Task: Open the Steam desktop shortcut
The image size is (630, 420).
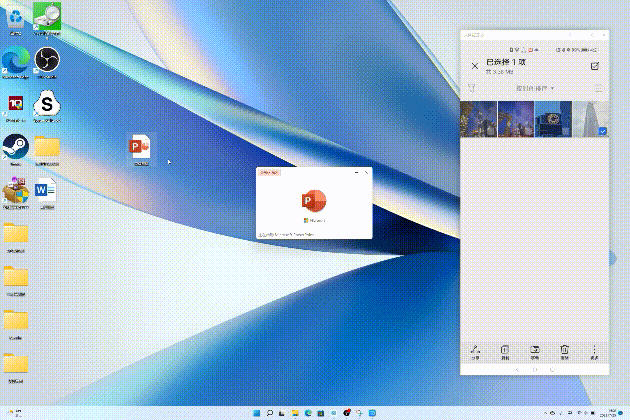Action: tap(14, 147)
